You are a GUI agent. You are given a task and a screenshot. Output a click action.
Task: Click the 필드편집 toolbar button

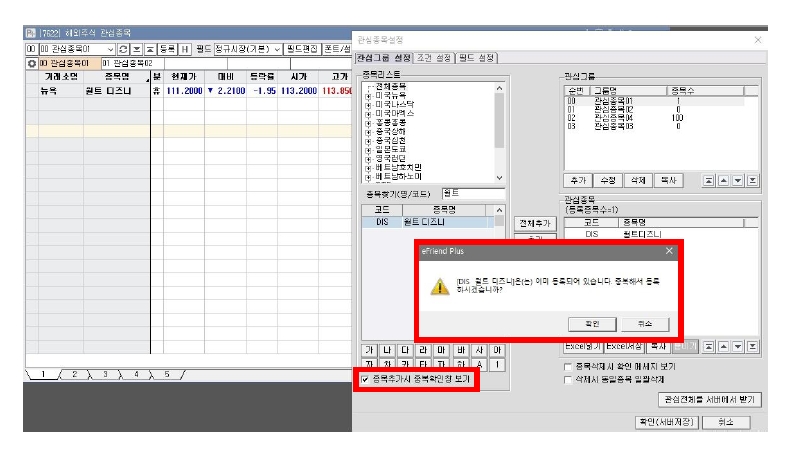(x=302, y=49)
